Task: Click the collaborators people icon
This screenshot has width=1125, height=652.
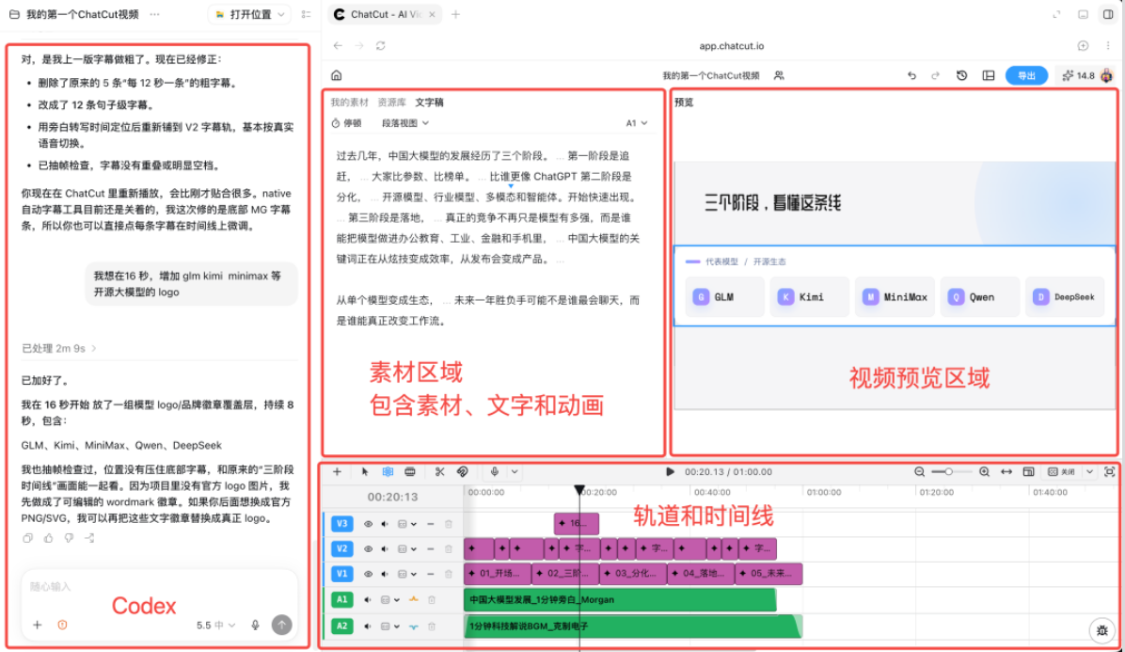Action: click(x=778, y=75)
